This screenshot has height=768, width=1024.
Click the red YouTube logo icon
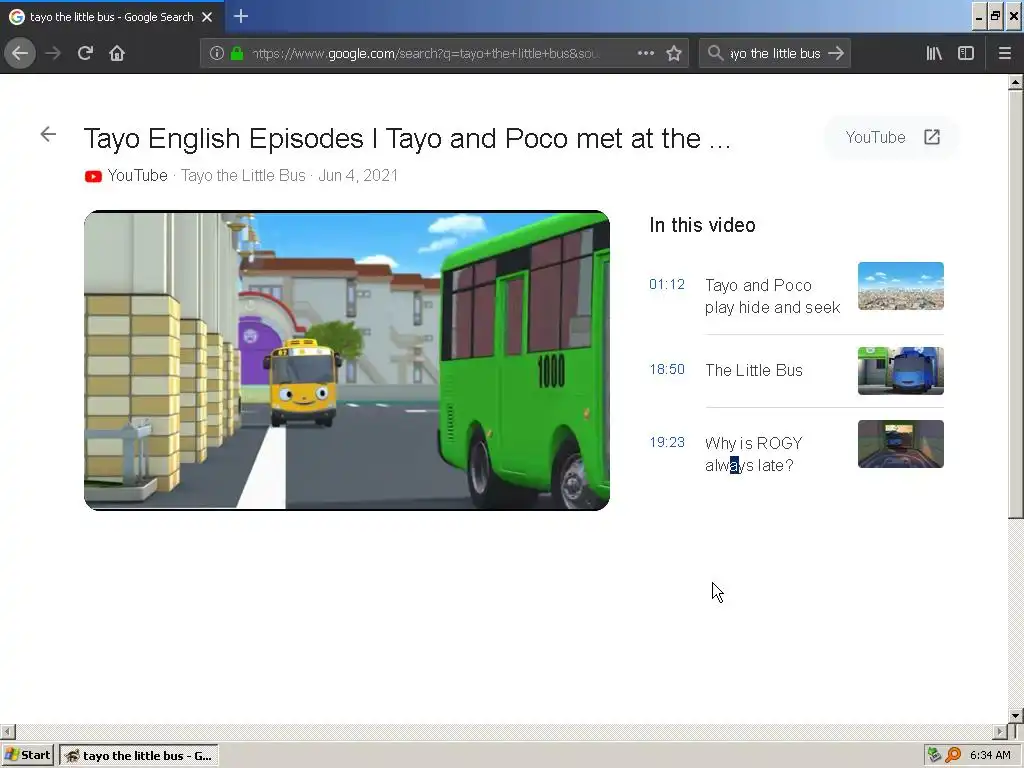[93, 176]
